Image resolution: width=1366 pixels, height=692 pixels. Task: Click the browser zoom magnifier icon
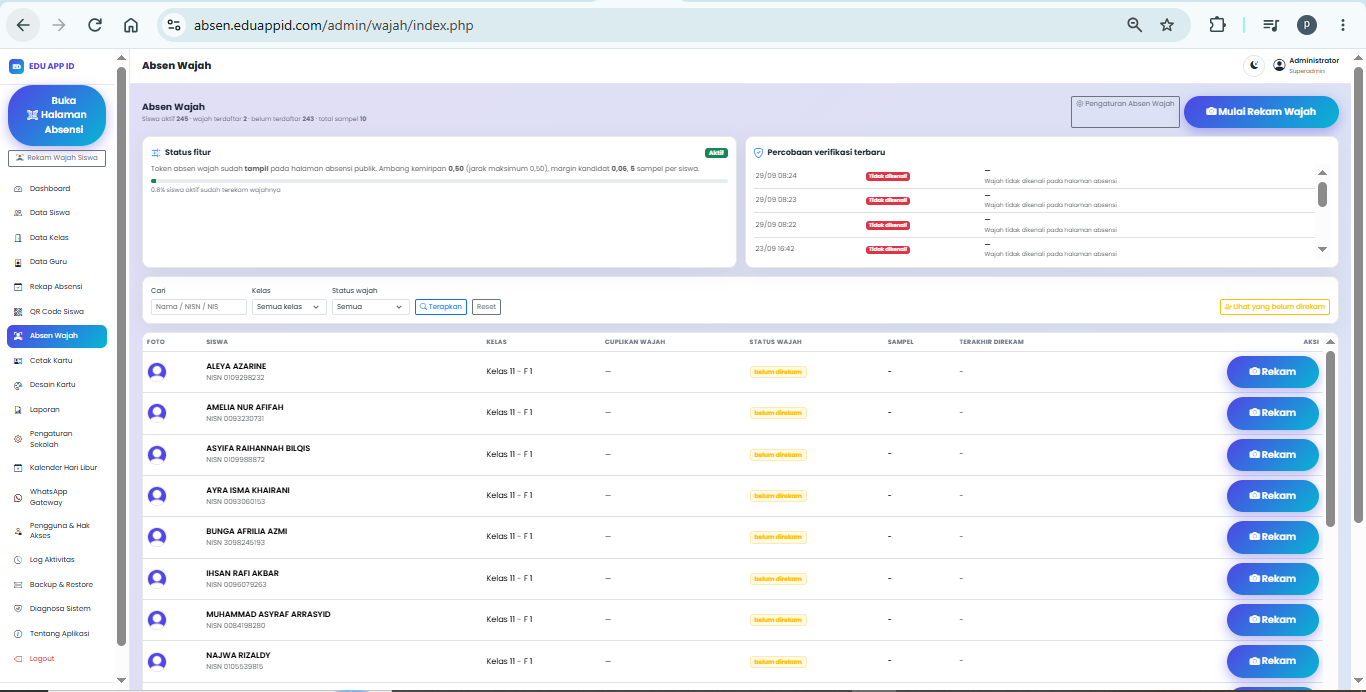pyautogui.click(x=1134, y=25)
